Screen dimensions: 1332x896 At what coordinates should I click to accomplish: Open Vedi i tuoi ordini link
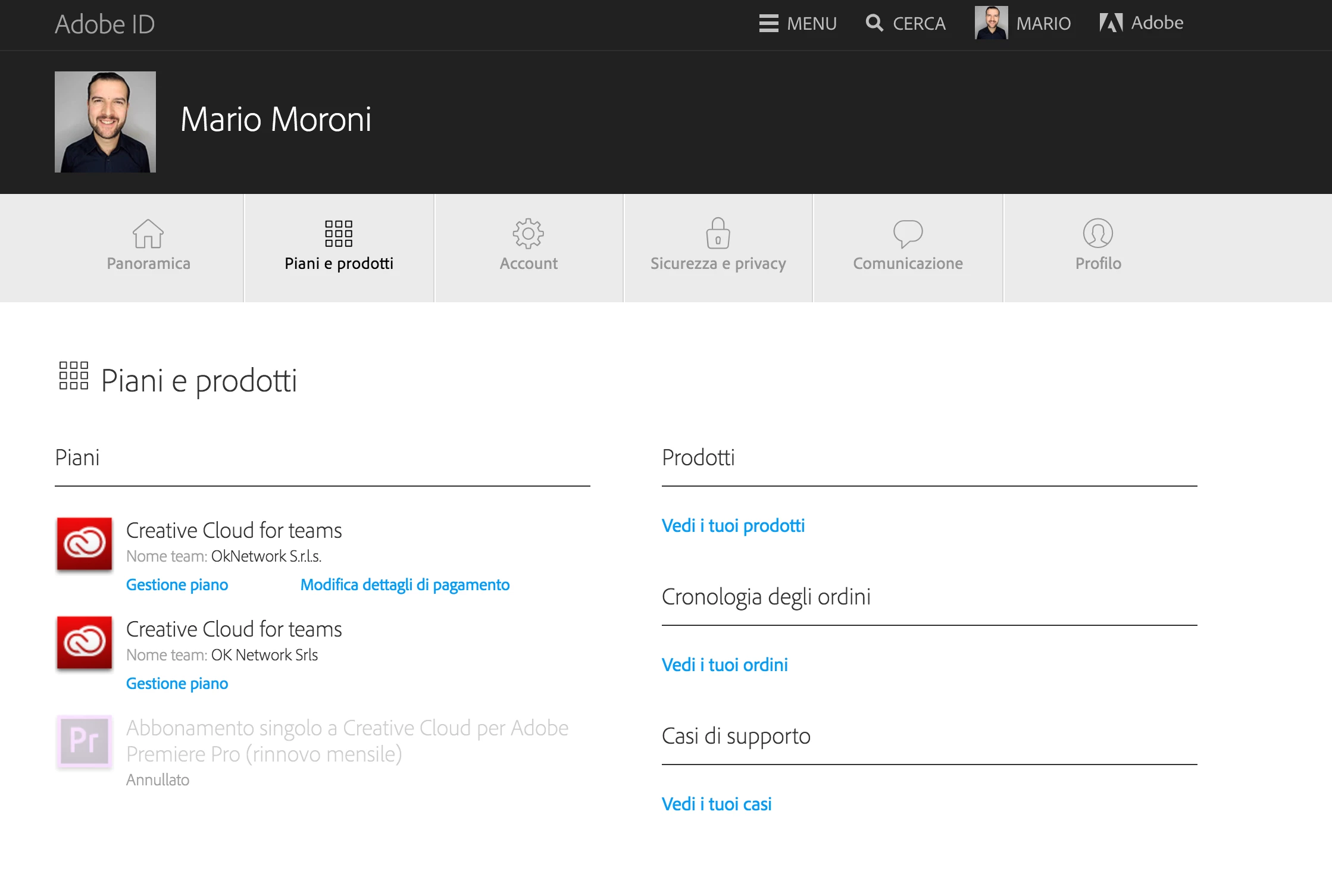click(725, 665)
